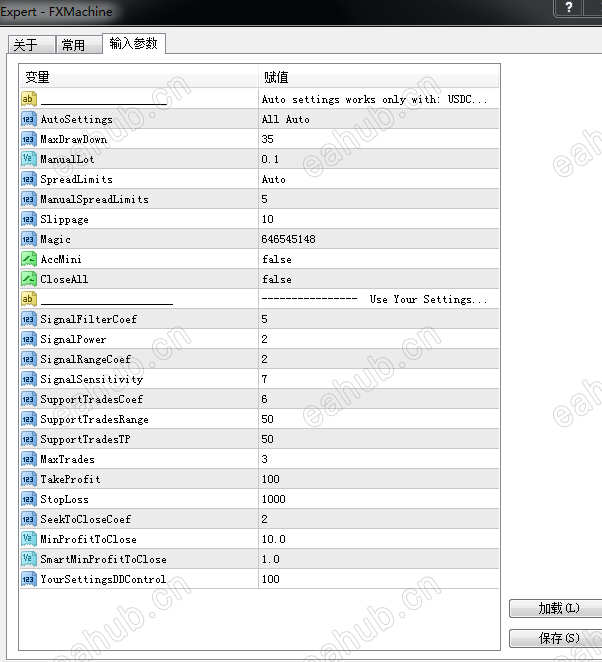Click the integer icon beside ManualSpreadLimits
The width and height of the screenshot is (602, 662).
29,199
